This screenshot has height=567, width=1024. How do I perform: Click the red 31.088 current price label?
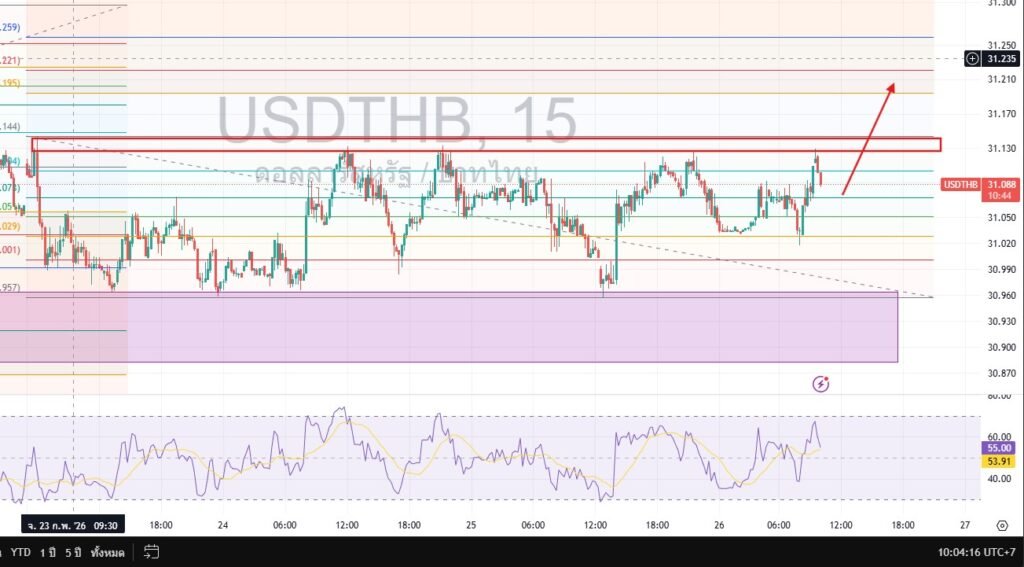tap(1001, 184)
